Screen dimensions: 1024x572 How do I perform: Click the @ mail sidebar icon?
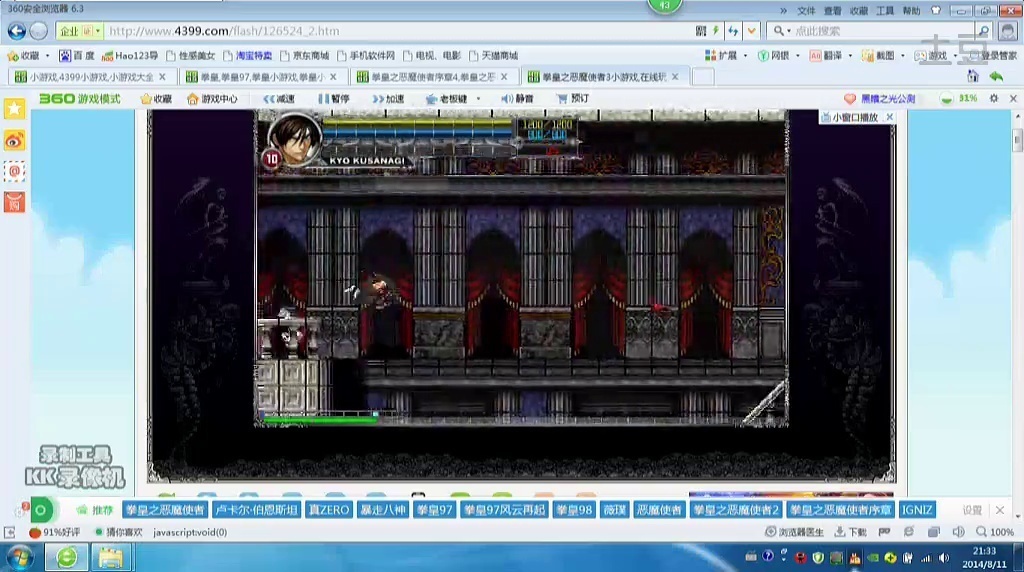14,171
